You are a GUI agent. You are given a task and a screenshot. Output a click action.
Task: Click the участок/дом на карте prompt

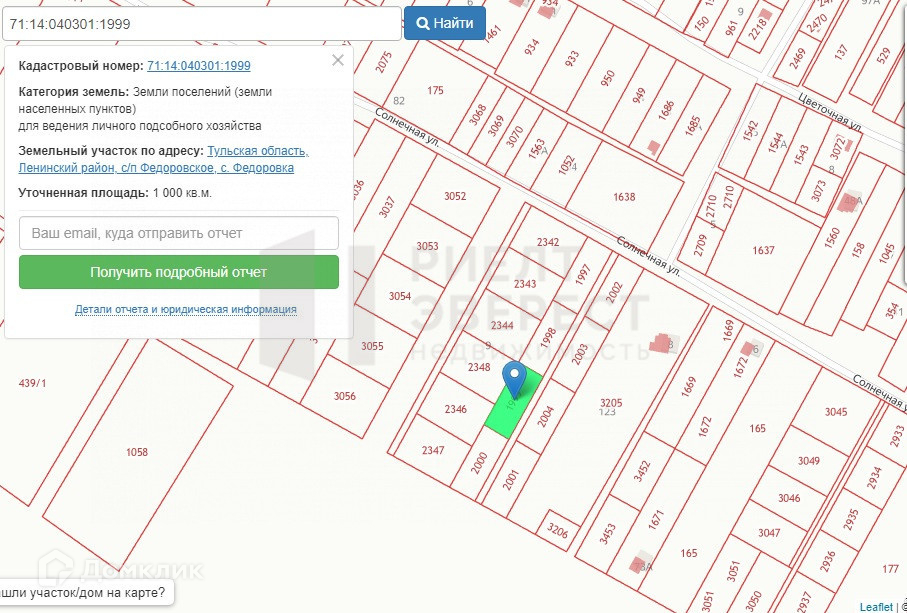[x=86, y=593]
